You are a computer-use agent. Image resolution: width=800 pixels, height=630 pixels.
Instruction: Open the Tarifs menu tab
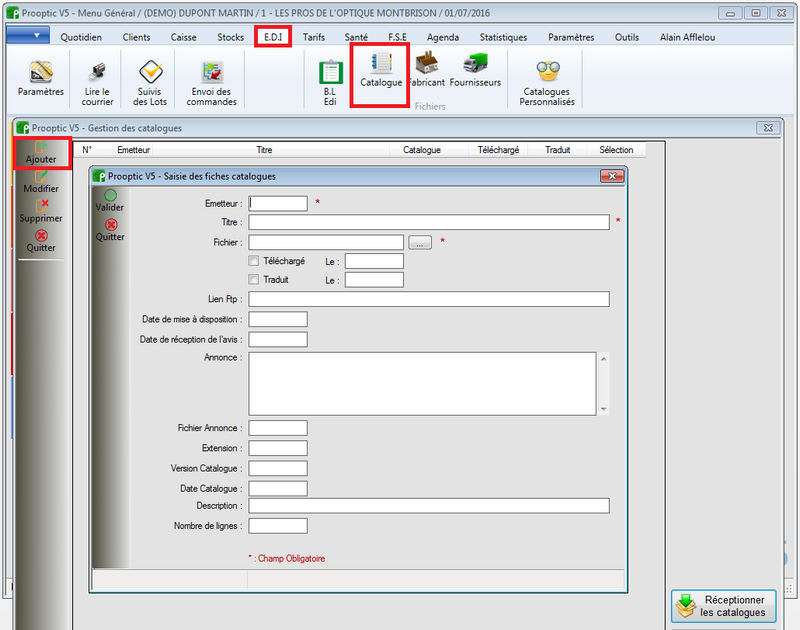tap(314, 37)
